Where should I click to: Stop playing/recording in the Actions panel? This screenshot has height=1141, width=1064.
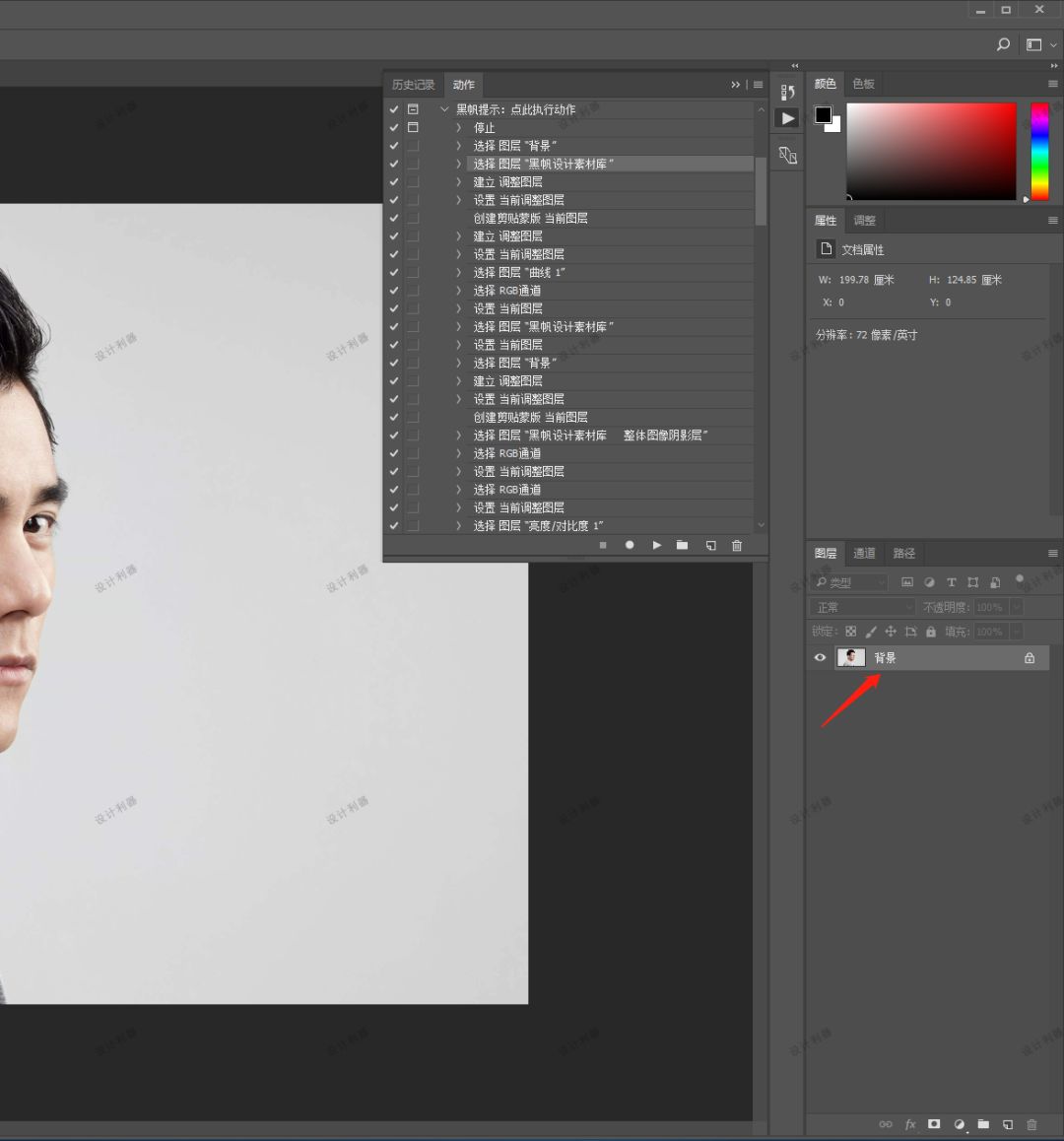point(603,545)
